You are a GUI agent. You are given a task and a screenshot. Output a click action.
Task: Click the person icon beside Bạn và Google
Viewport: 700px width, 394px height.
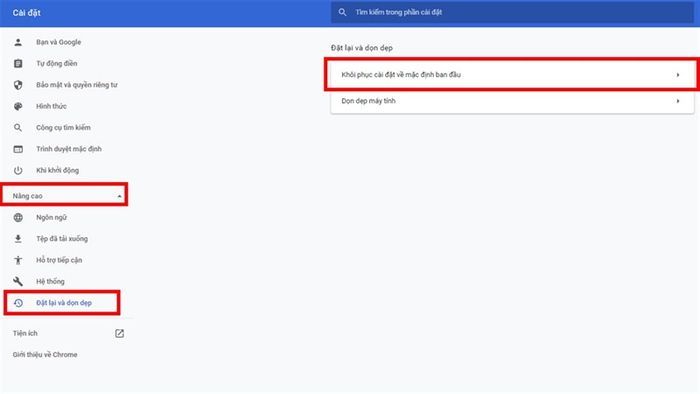pos(18,42)
